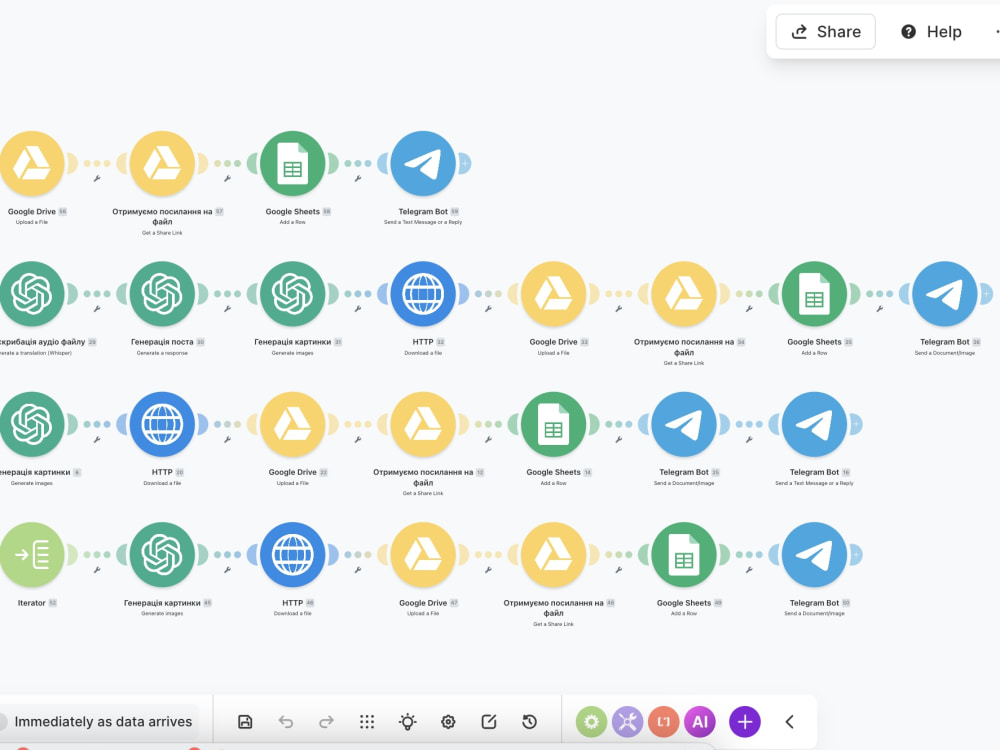The image size is (1000, 750).
Task: Open Telegram Bot module 16 Send a Text Message
Action: (x=814, y=424)
